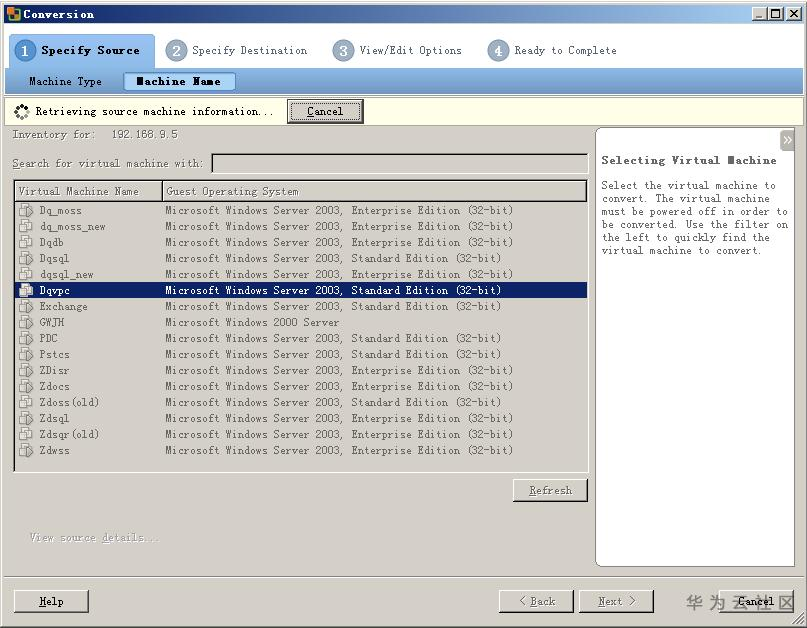Select the Zdsqr(old) name text

point(69,434)
